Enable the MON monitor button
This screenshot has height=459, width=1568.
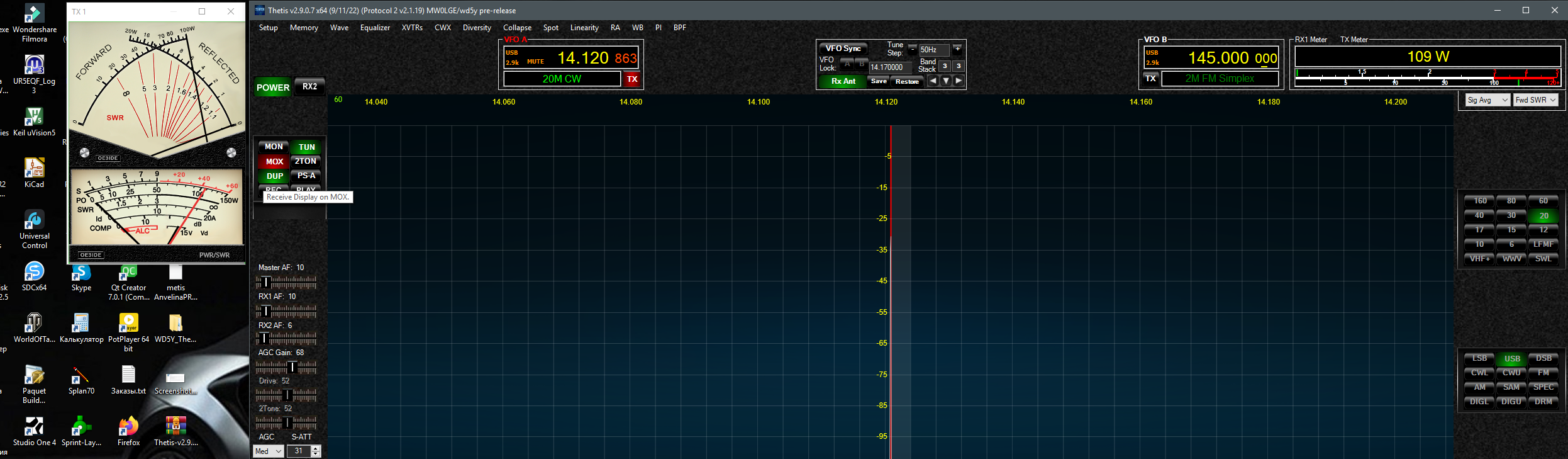pos(274,147)
